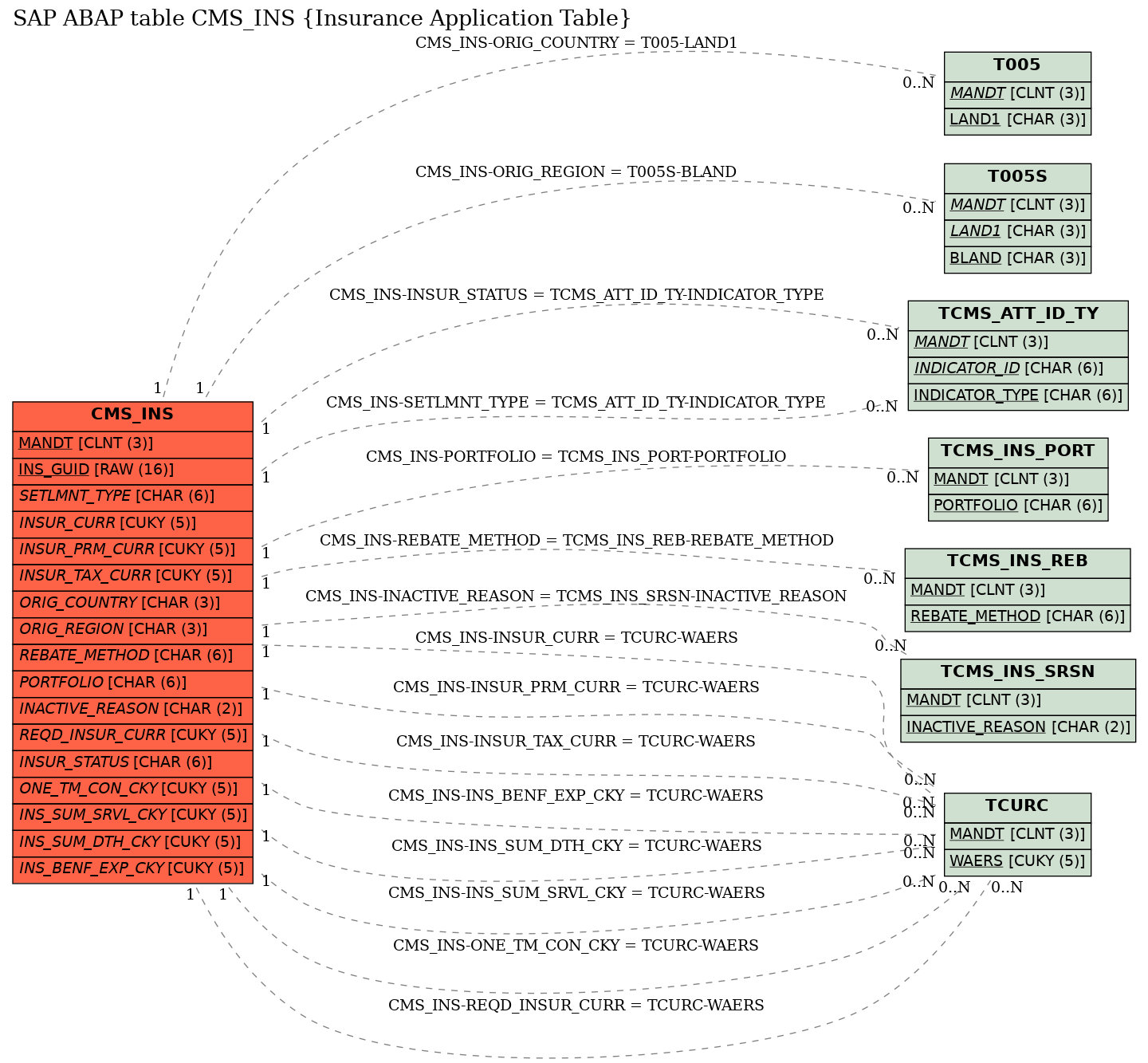The image size is (1148, 1063).
Task: Click INSUR_CURR [CUKY (5)] field
Action: pos(132,523)
